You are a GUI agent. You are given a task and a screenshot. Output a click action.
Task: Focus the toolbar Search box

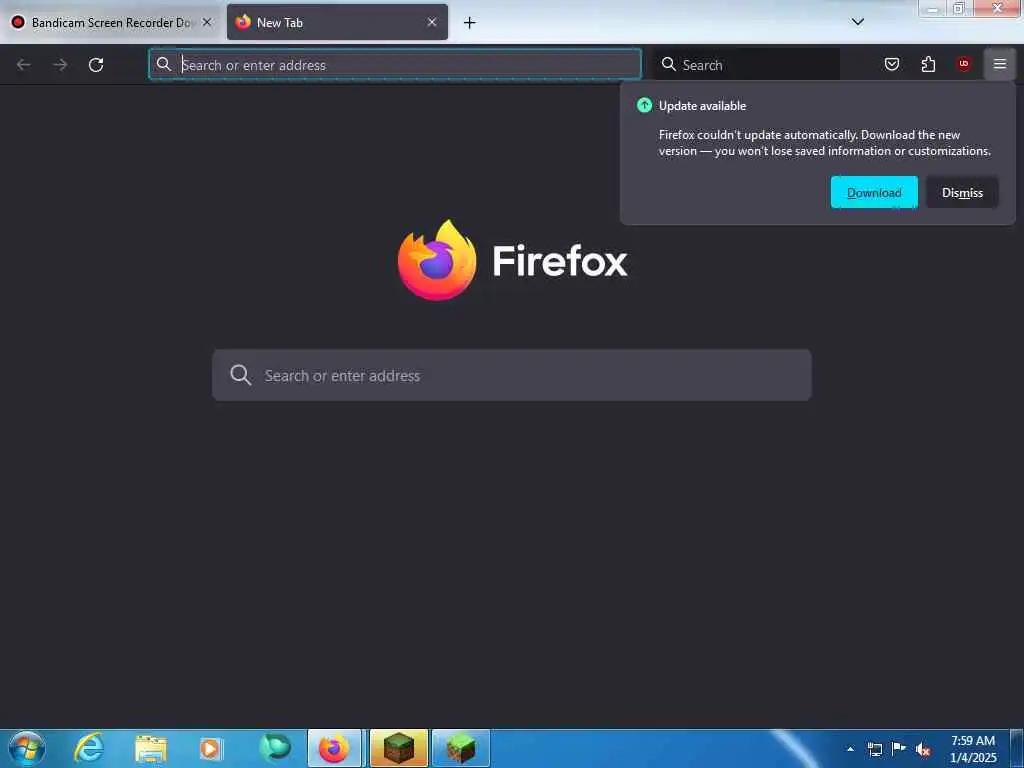click(746, 65)
